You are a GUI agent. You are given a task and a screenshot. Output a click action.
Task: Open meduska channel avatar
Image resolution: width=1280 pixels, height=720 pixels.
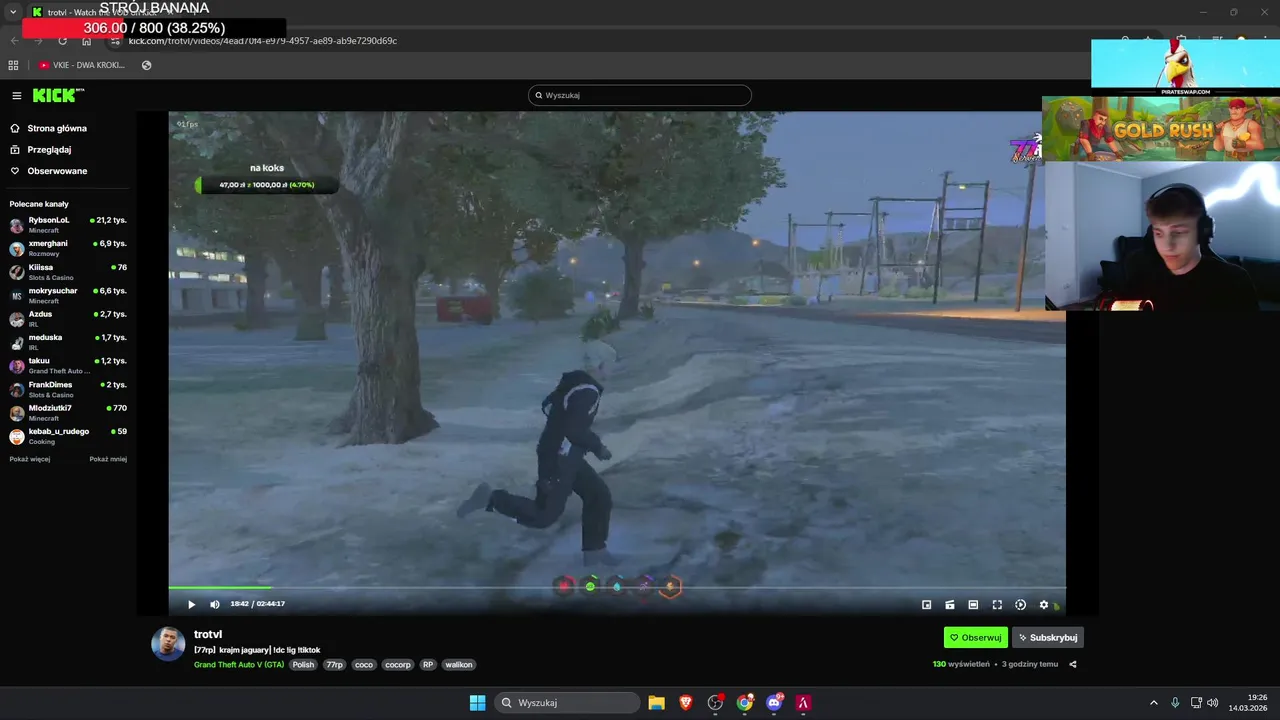coord(17,342)
